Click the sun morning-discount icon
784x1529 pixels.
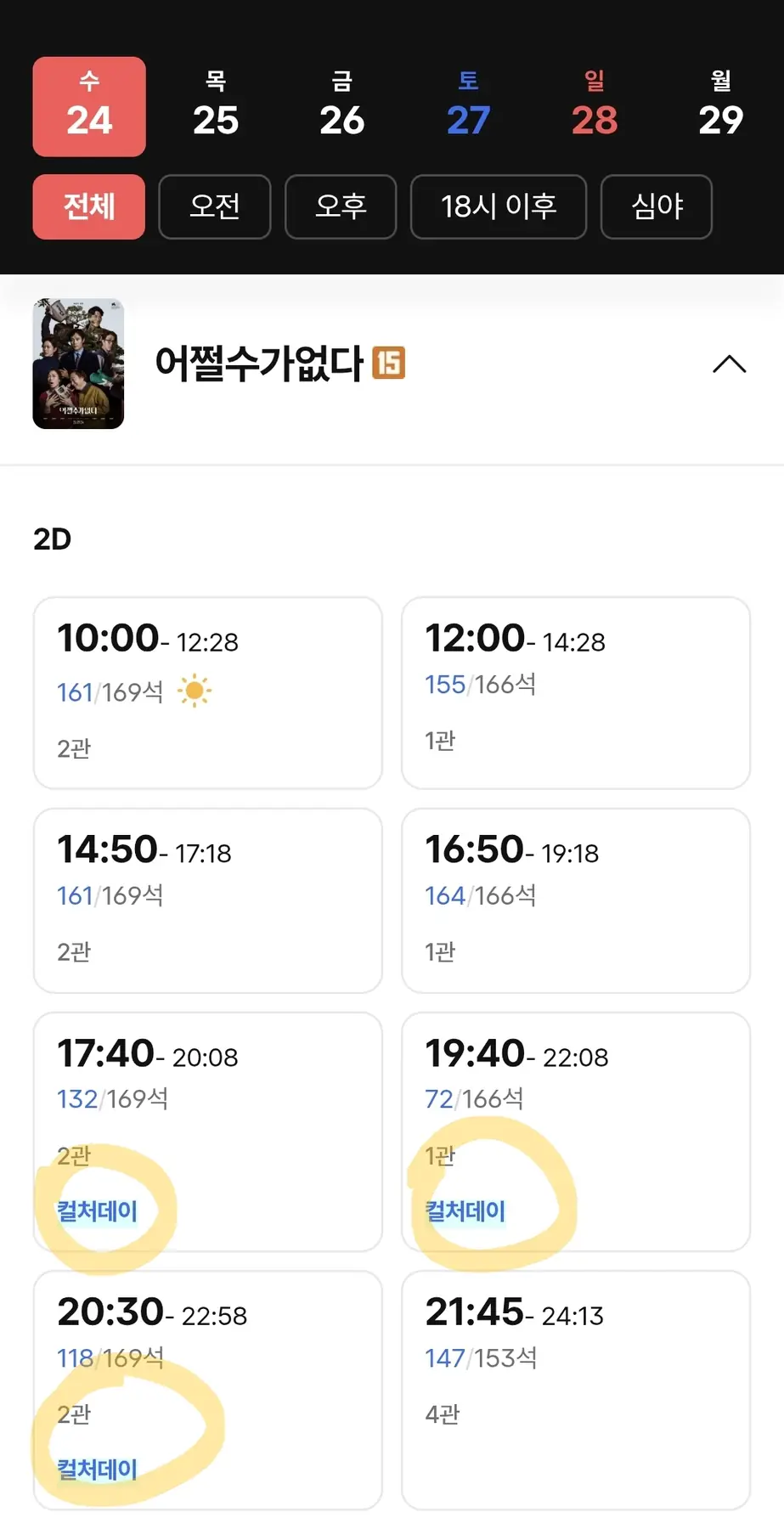click(195, 691)
